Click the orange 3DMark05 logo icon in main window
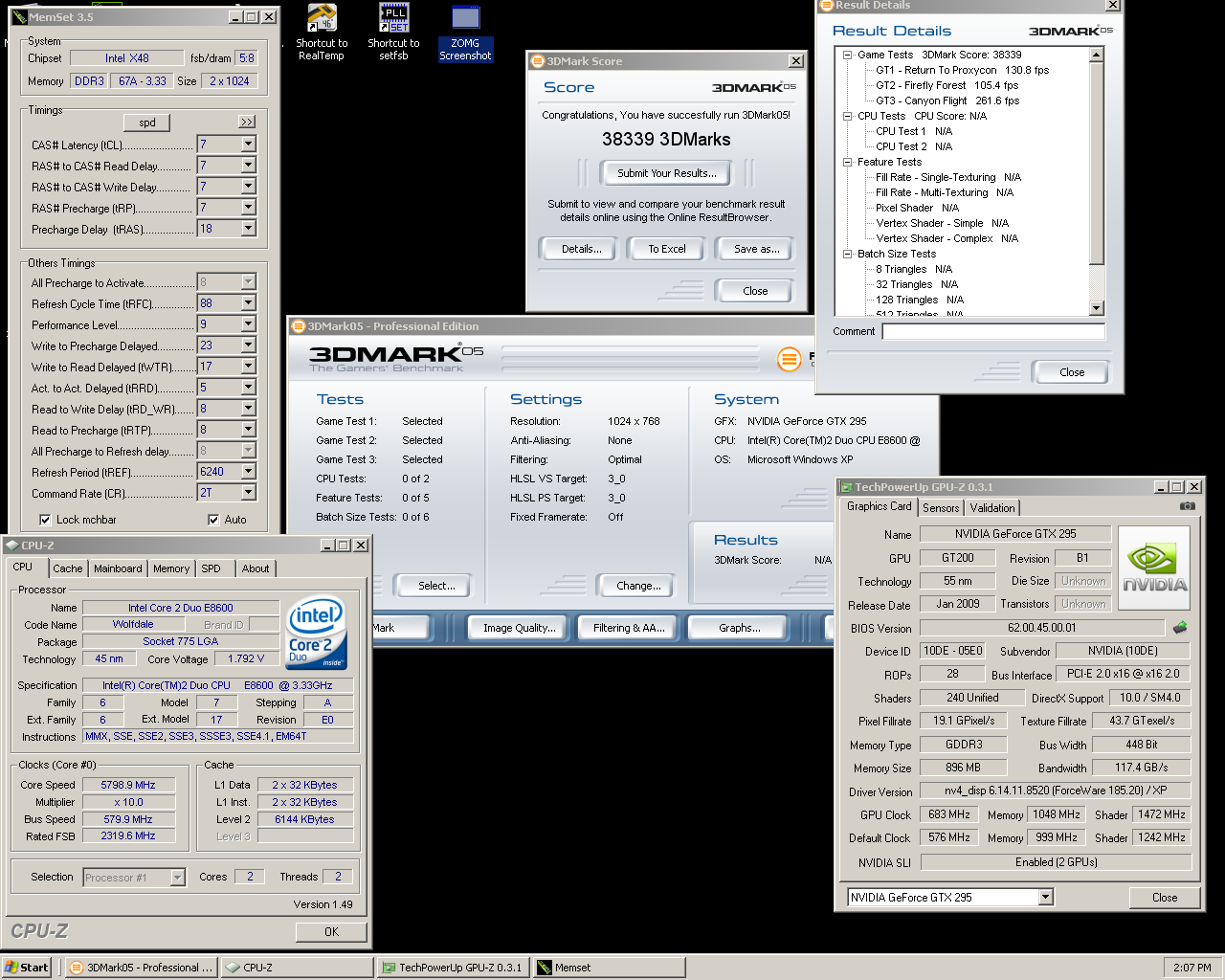The width and height of the screenshot is (1225, 980). [789, 359]
